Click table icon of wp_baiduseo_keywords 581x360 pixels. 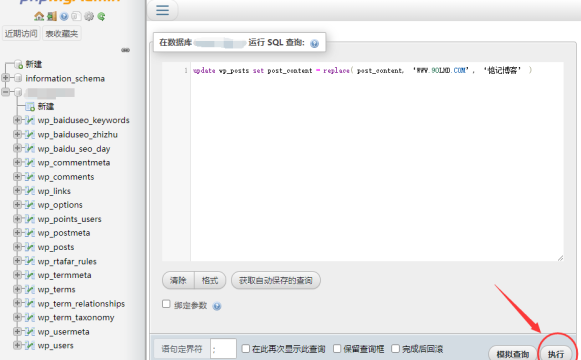pos(30,120)
